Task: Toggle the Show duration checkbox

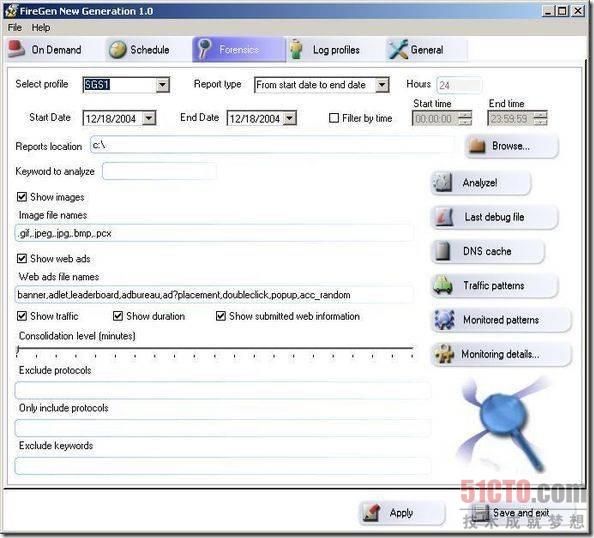Action: (118, 316)
